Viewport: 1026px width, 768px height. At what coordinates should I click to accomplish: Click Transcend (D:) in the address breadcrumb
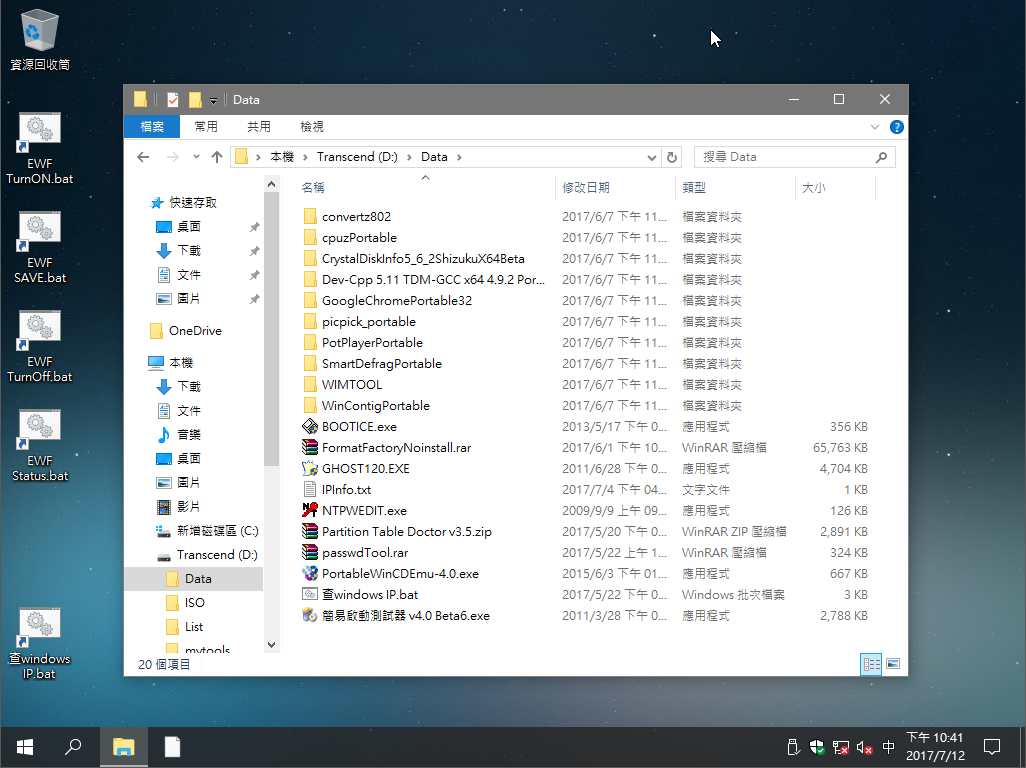coord(358,157)
